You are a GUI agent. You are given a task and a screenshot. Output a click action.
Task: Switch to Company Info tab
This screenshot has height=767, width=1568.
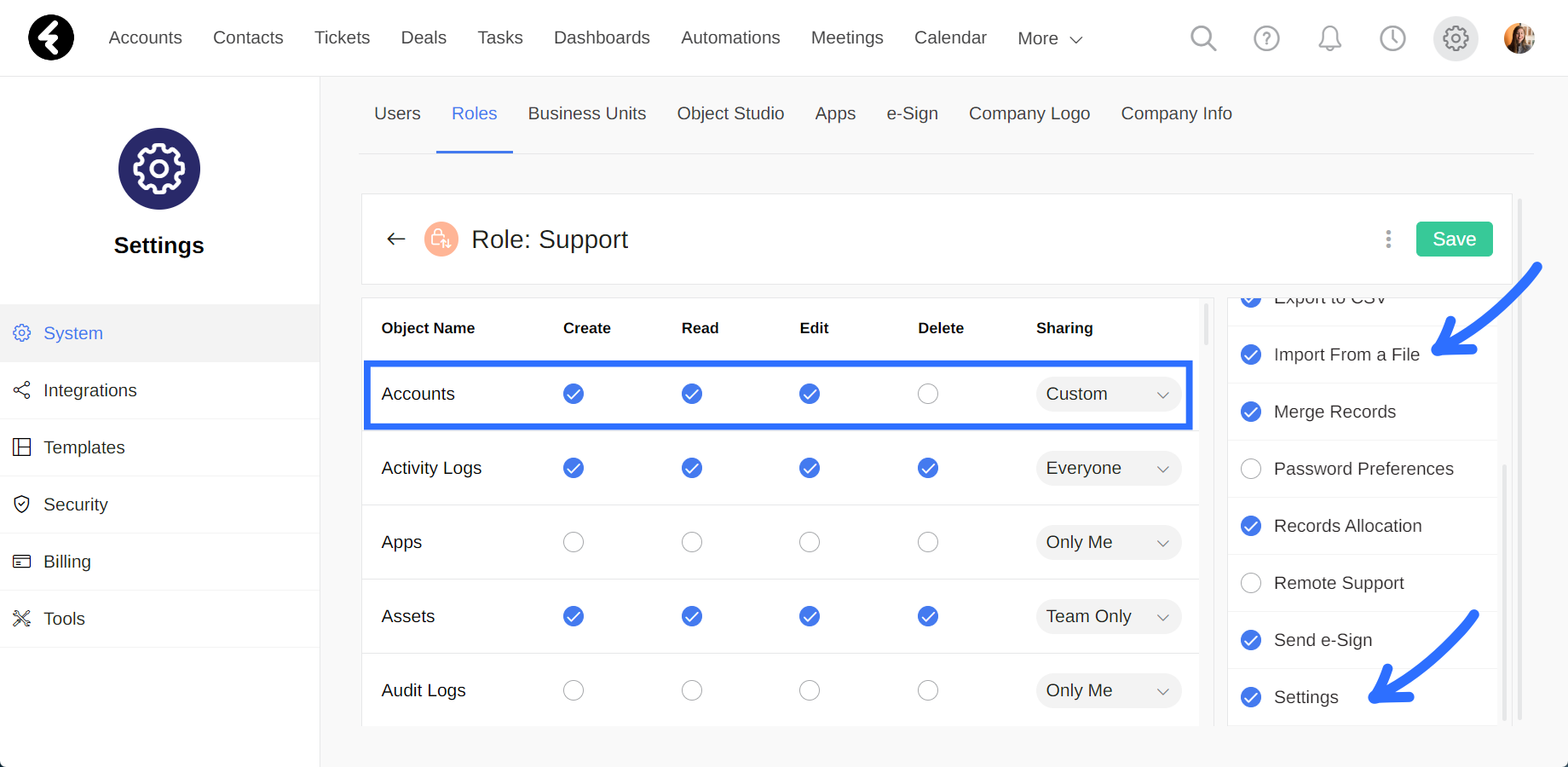(1176, 113)
